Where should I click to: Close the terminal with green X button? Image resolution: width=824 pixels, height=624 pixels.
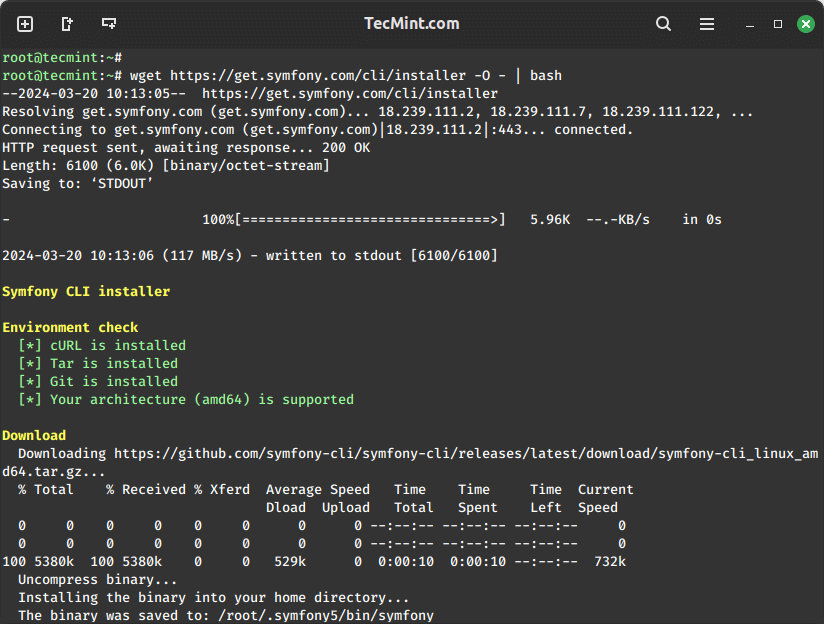tap(806, 24)
